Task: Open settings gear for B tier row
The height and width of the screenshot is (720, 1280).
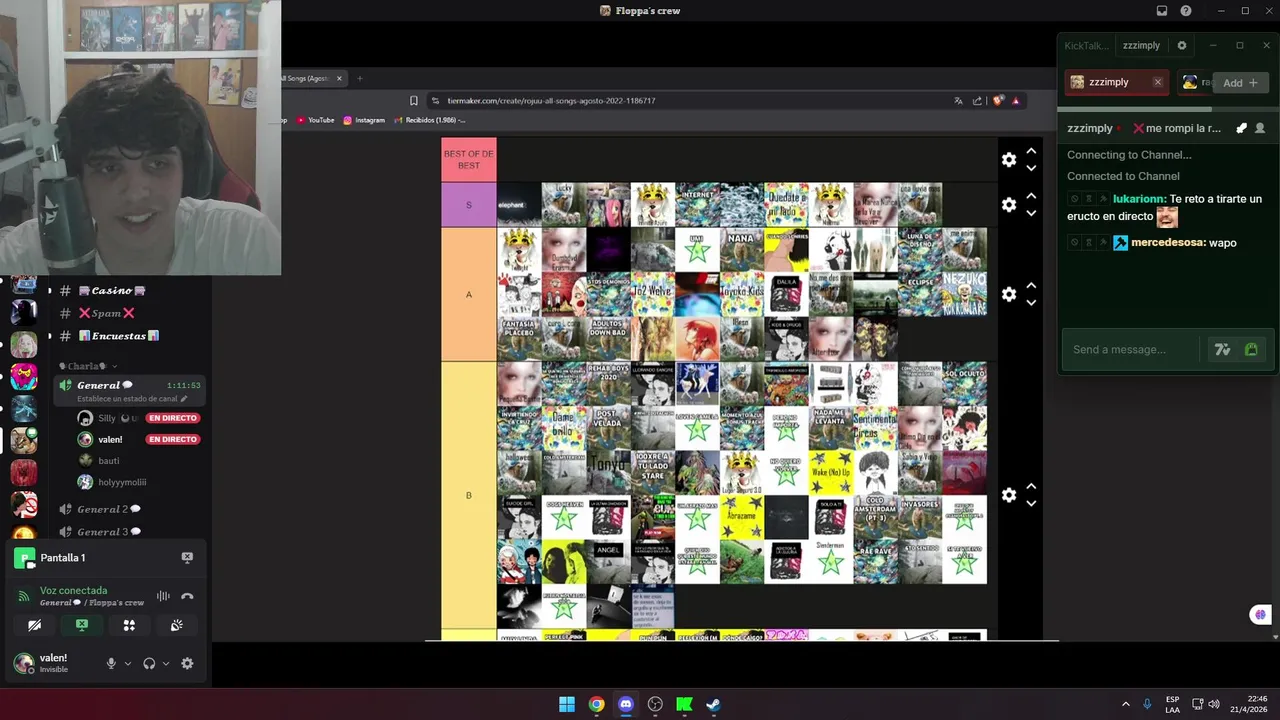Action: point(1009,495)
